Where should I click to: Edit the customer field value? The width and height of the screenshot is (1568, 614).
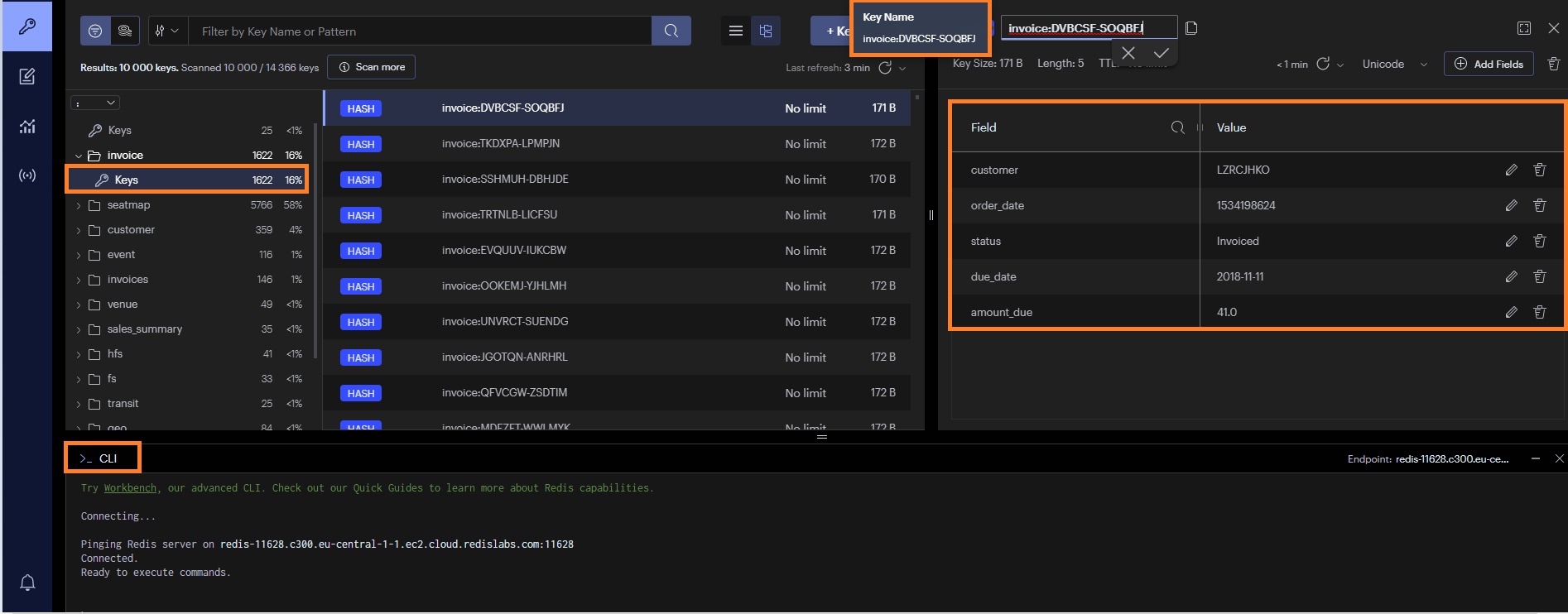(x=1511, y=170)
